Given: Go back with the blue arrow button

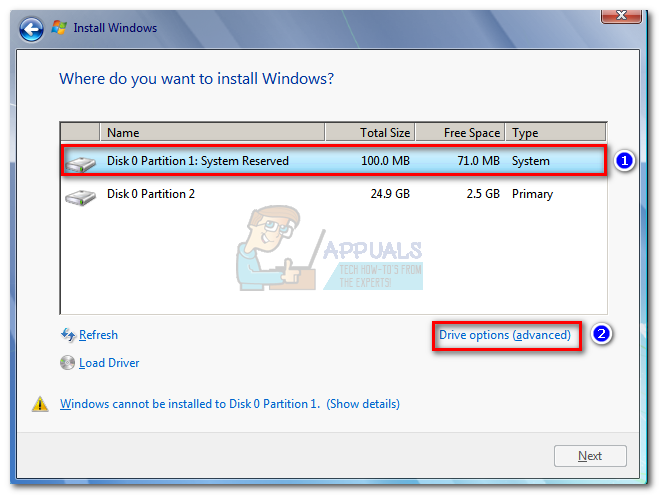Looking at the screenshot, I should click(31, 29).
